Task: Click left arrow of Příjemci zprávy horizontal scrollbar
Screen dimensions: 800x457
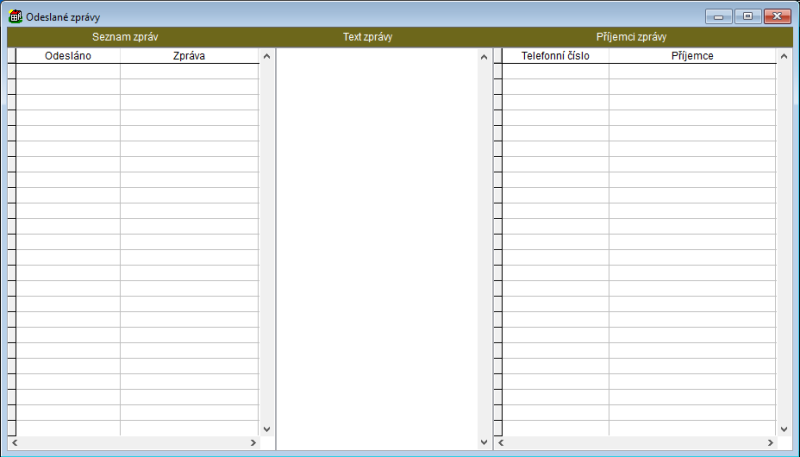Action: (x=500, y=442)
